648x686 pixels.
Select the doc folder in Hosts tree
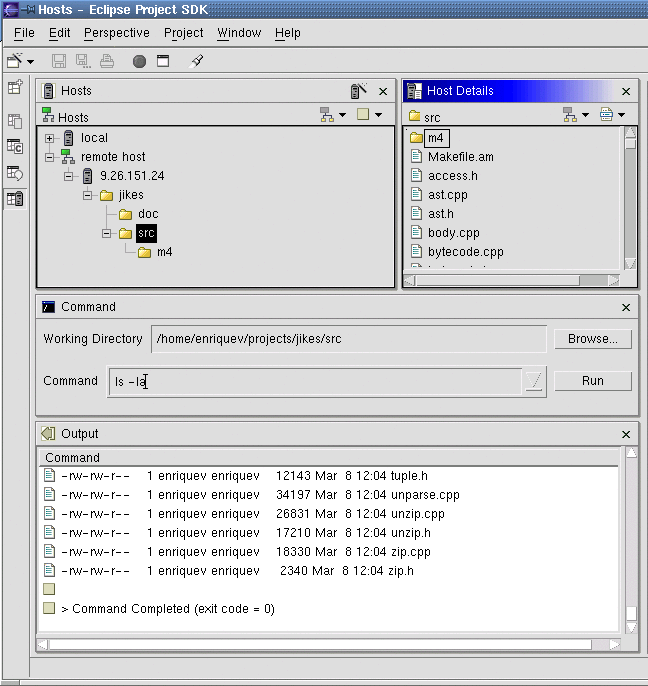click(x=147, y=214)
